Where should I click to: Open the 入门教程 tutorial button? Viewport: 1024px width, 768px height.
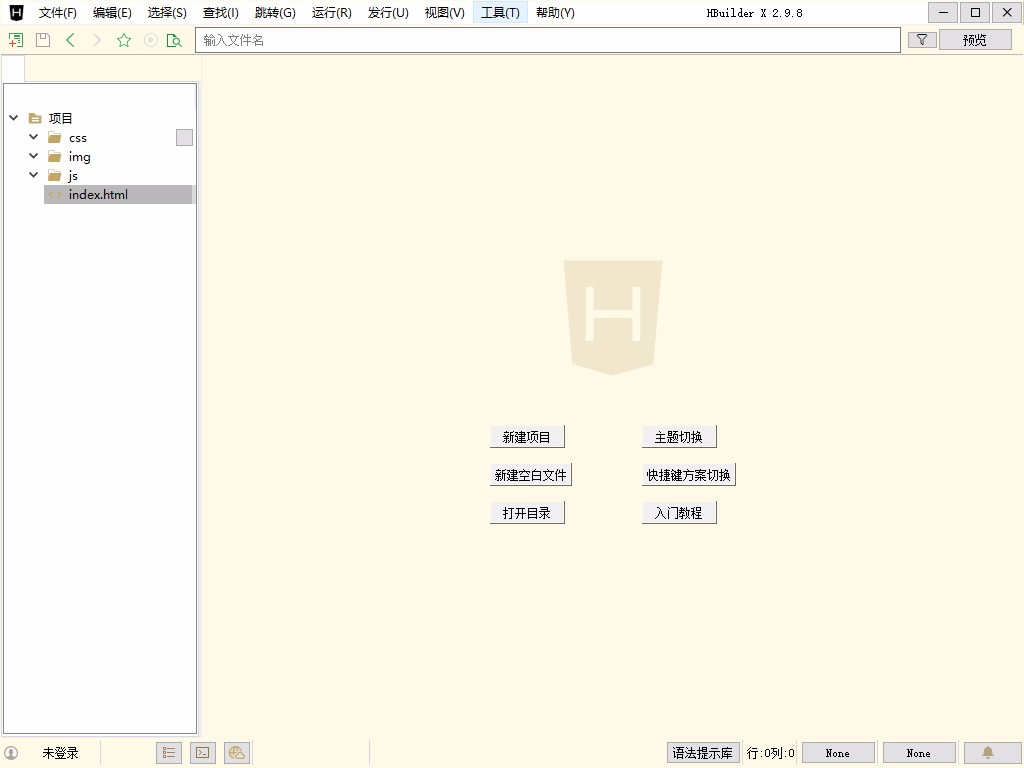click(x=679, y=512)
